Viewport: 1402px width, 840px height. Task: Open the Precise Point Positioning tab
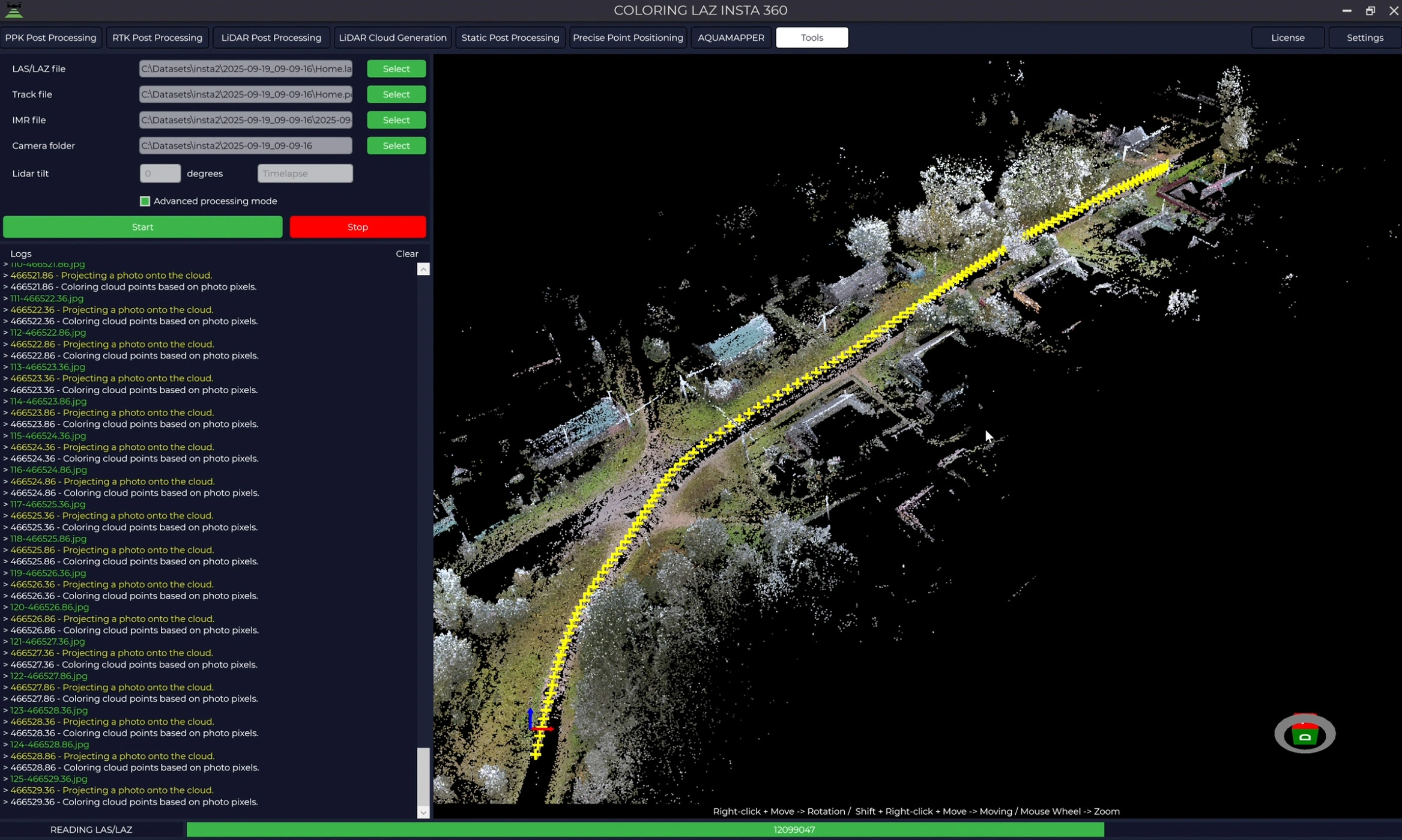click(627, 37)
